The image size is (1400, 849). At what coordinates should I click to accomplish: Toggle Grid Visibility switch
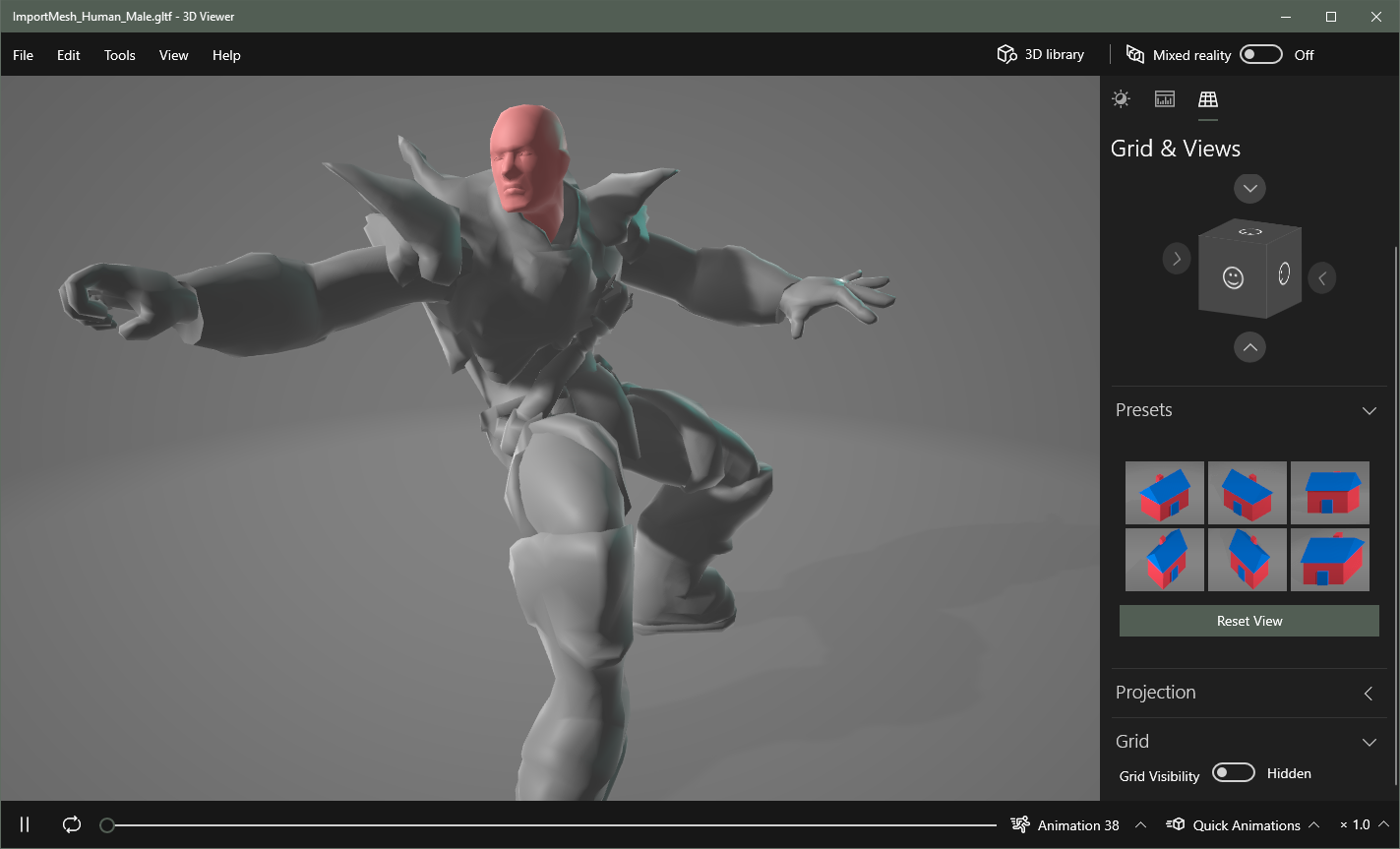(x=1234, y=772)
